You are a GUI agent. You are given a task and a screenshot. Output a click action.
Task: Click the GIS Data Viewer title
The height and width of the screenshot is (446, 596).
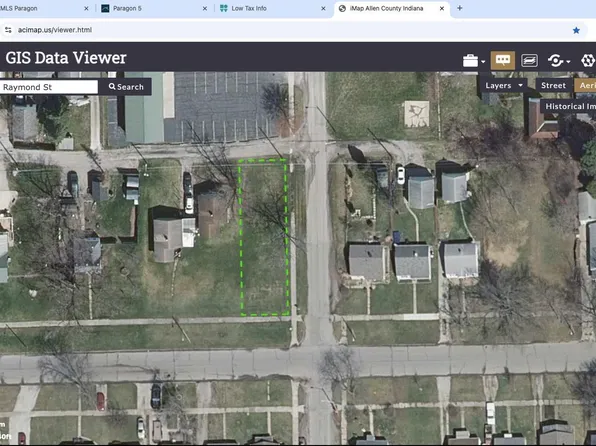click(x=66, y=58)
